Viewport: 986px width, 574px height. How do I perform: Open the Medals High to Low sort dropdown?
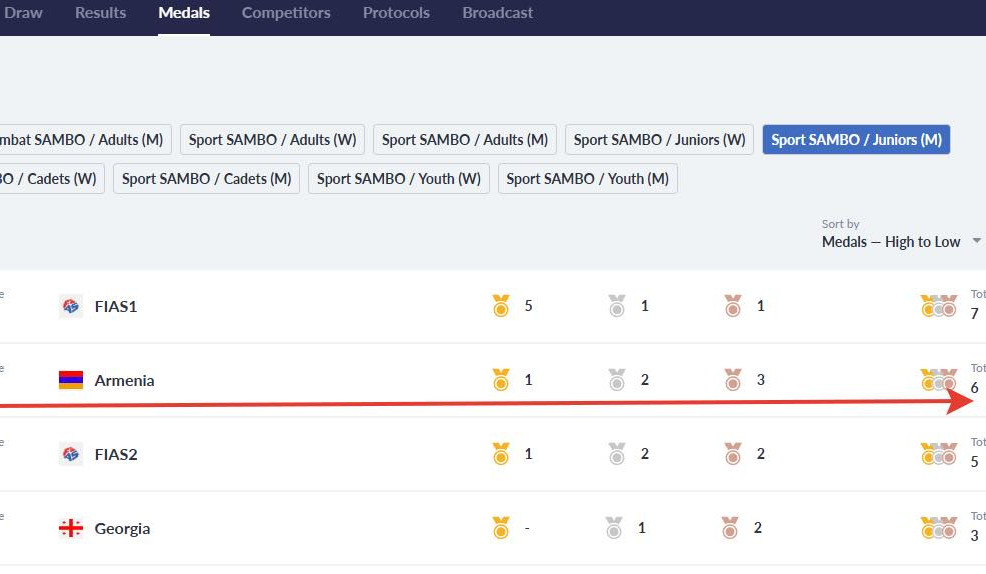(900, 241)
